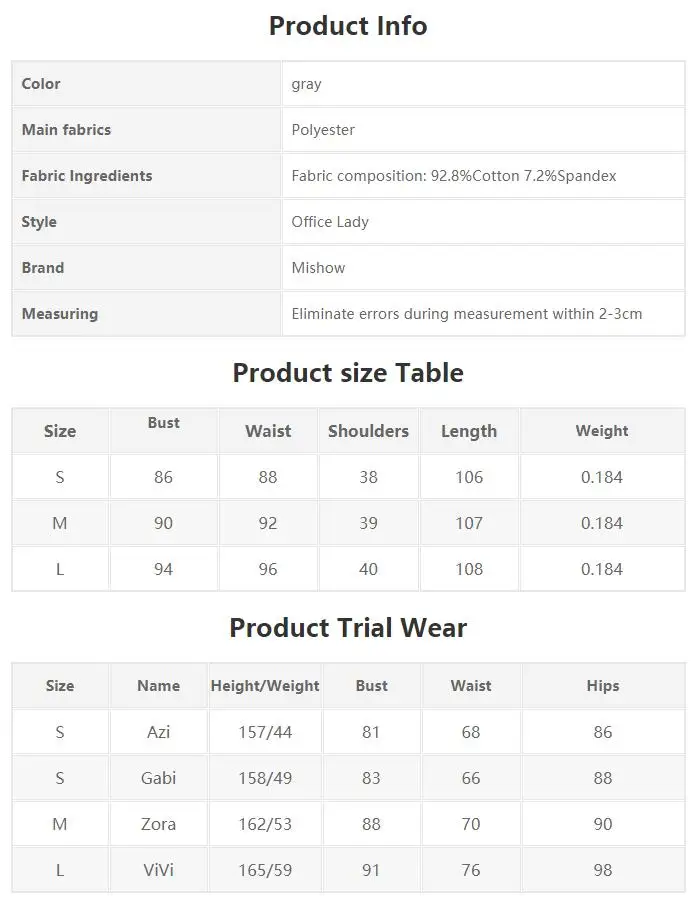The height and width of the screenshot is (909, 700).
Task: Click the "Height/Weight" column header
Action: pyautogui.click(x=265, y=686)
